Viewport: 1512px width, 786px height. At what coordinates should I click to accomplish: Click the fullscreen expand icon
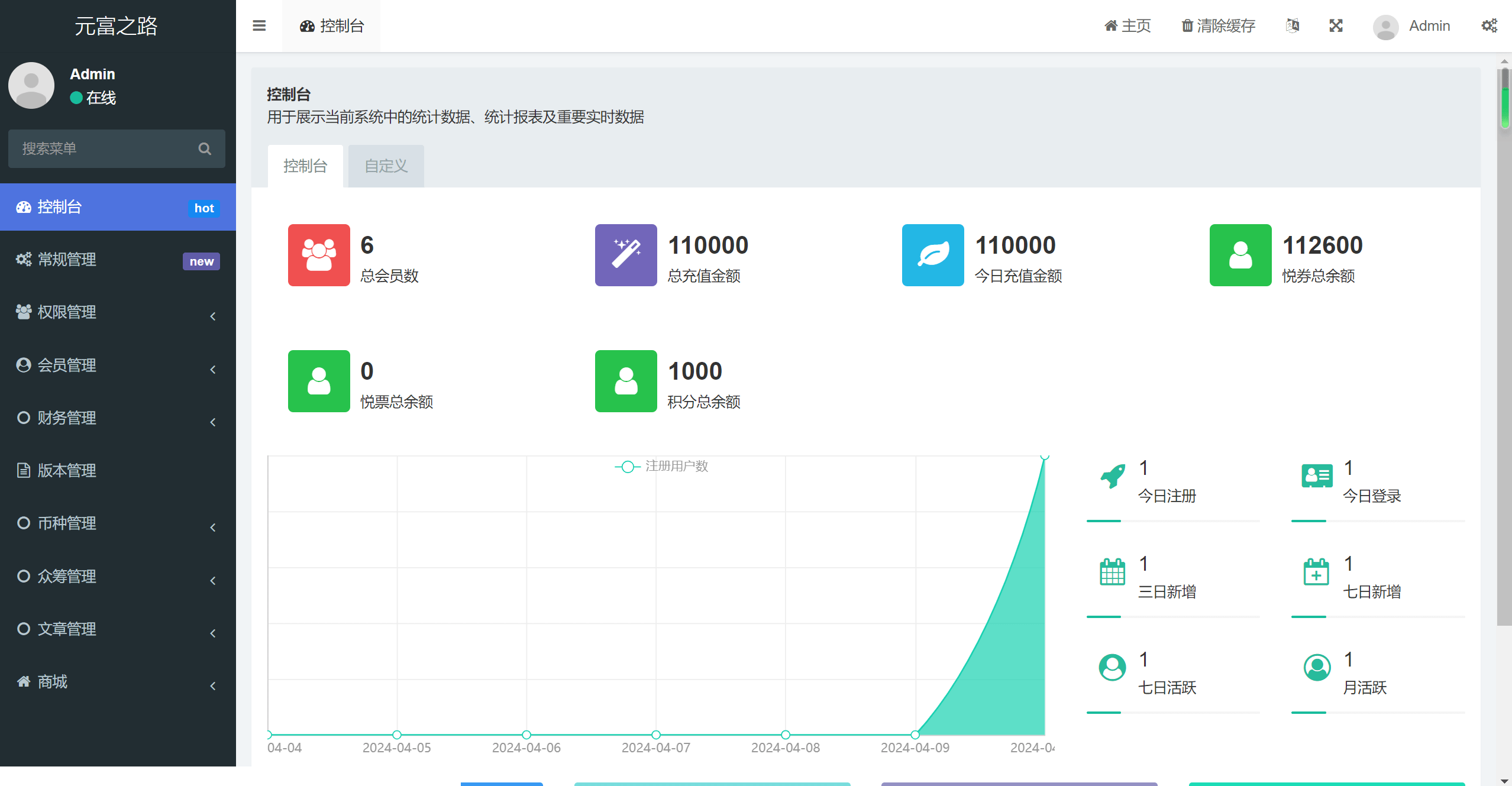[1336, 26]
